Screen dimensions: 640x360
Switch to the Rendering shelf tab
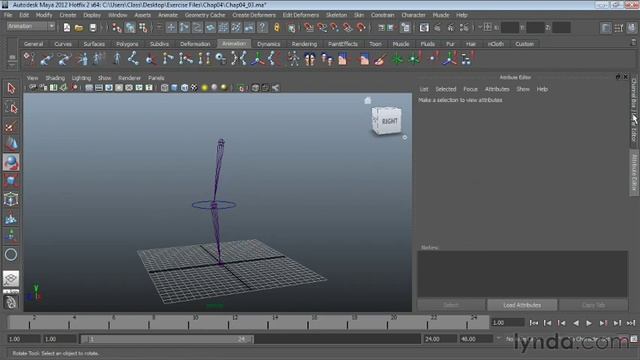pos(304,44)
